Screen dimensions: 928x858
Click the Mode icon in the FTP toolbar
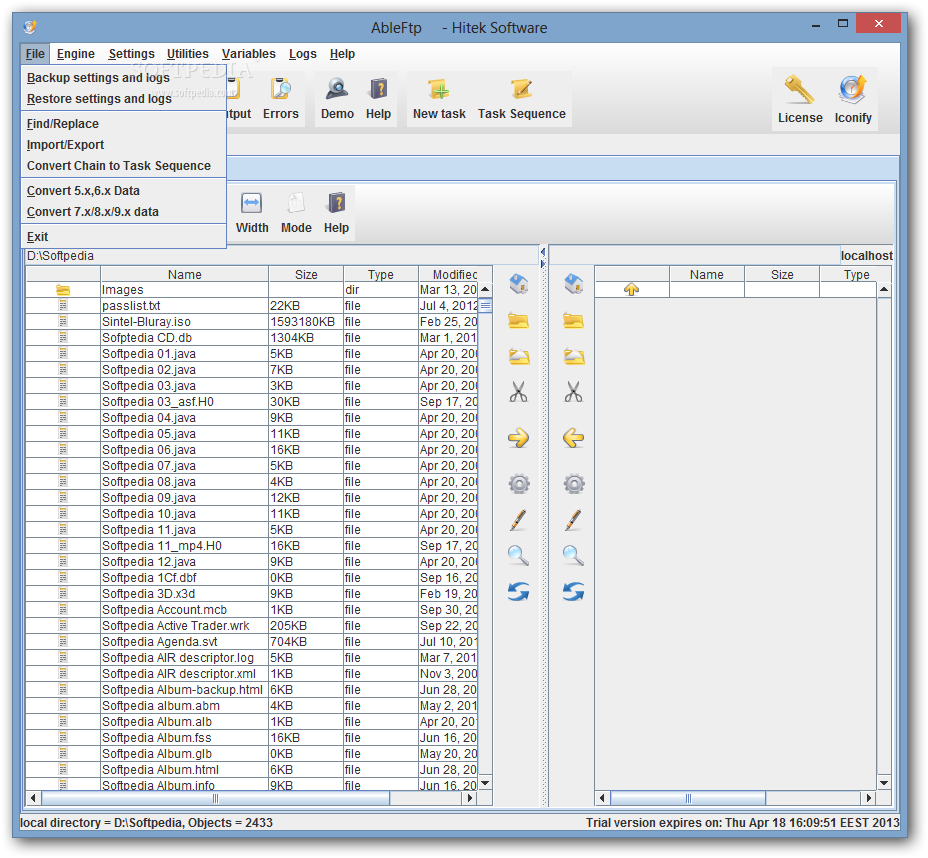point(296,213)
